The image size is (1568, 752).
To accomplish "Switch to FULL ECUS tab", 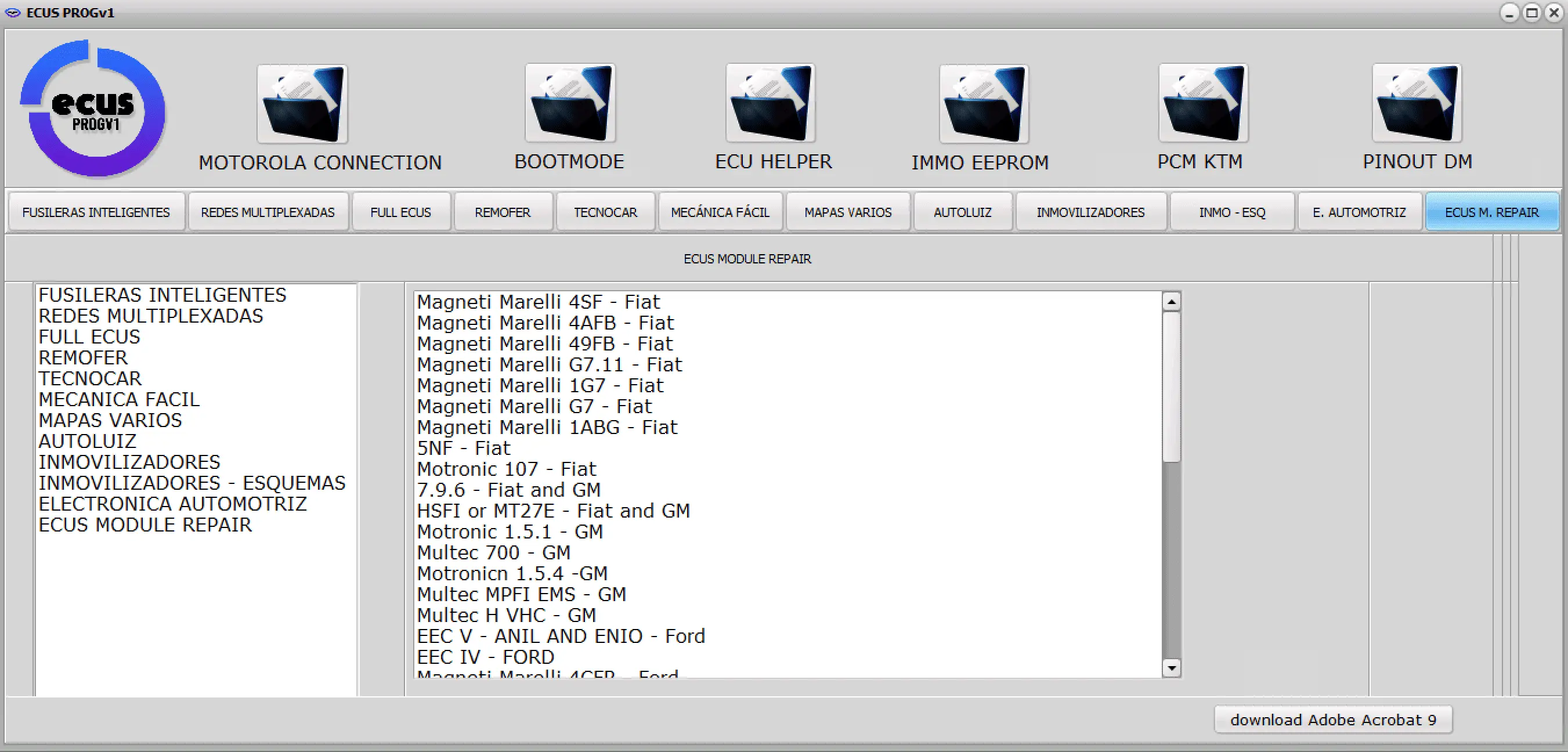I will 401,212.
